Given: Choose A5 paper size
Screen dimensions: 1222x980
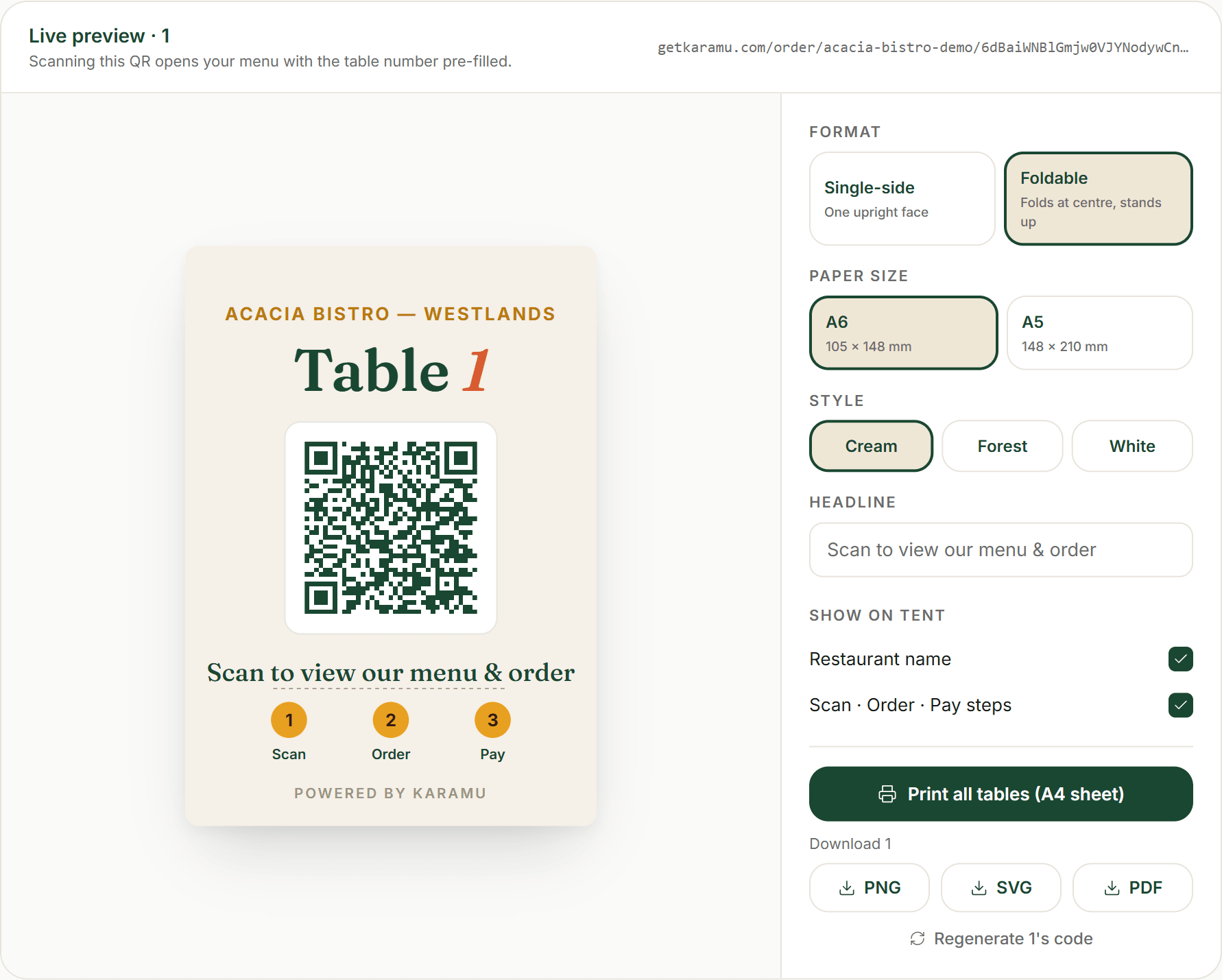Looking at the screenshot, I should point(1099,333).
